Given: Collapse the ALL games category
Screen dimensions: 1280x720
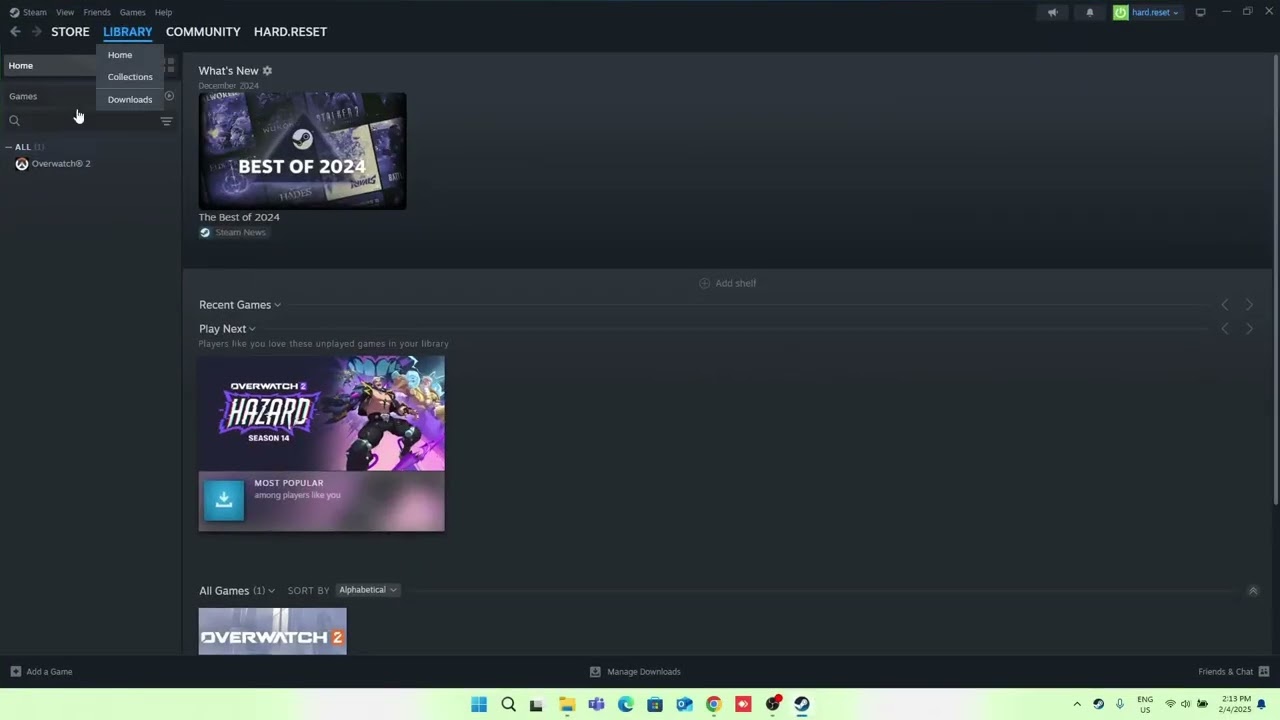Looking at the screenshot, I should [x=9, y=147].
